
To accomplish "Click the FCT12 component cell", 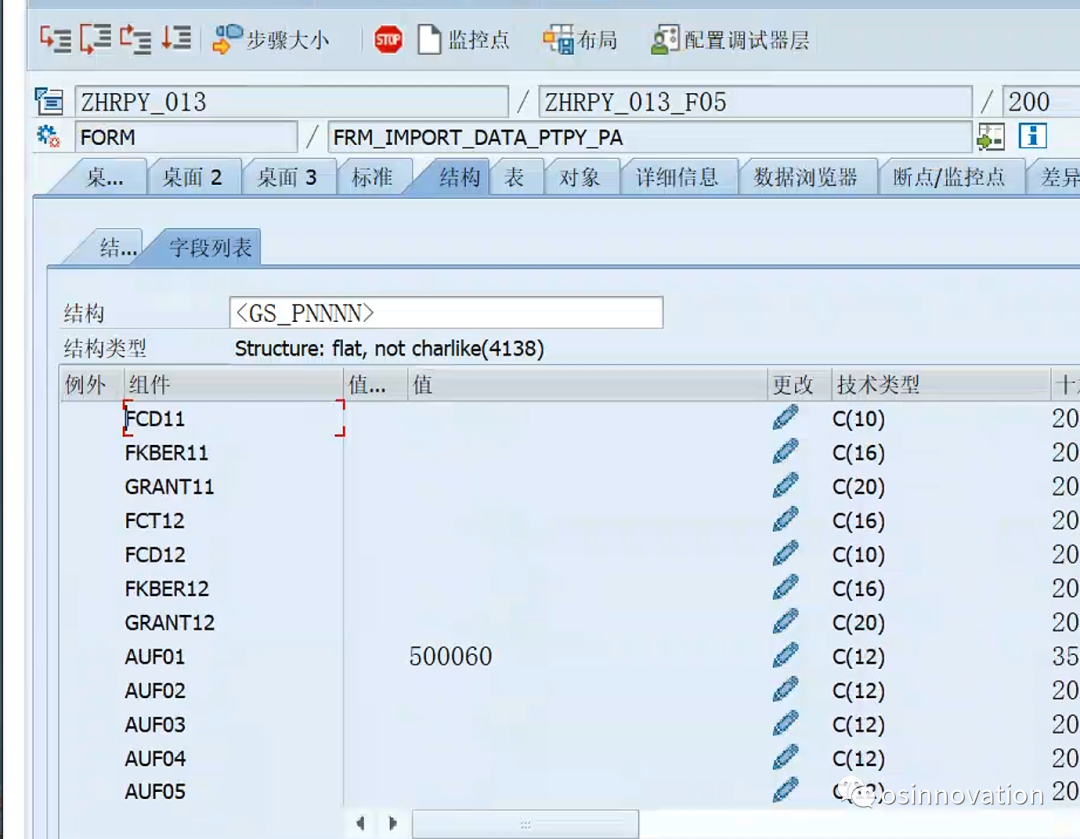I will 233,520.
